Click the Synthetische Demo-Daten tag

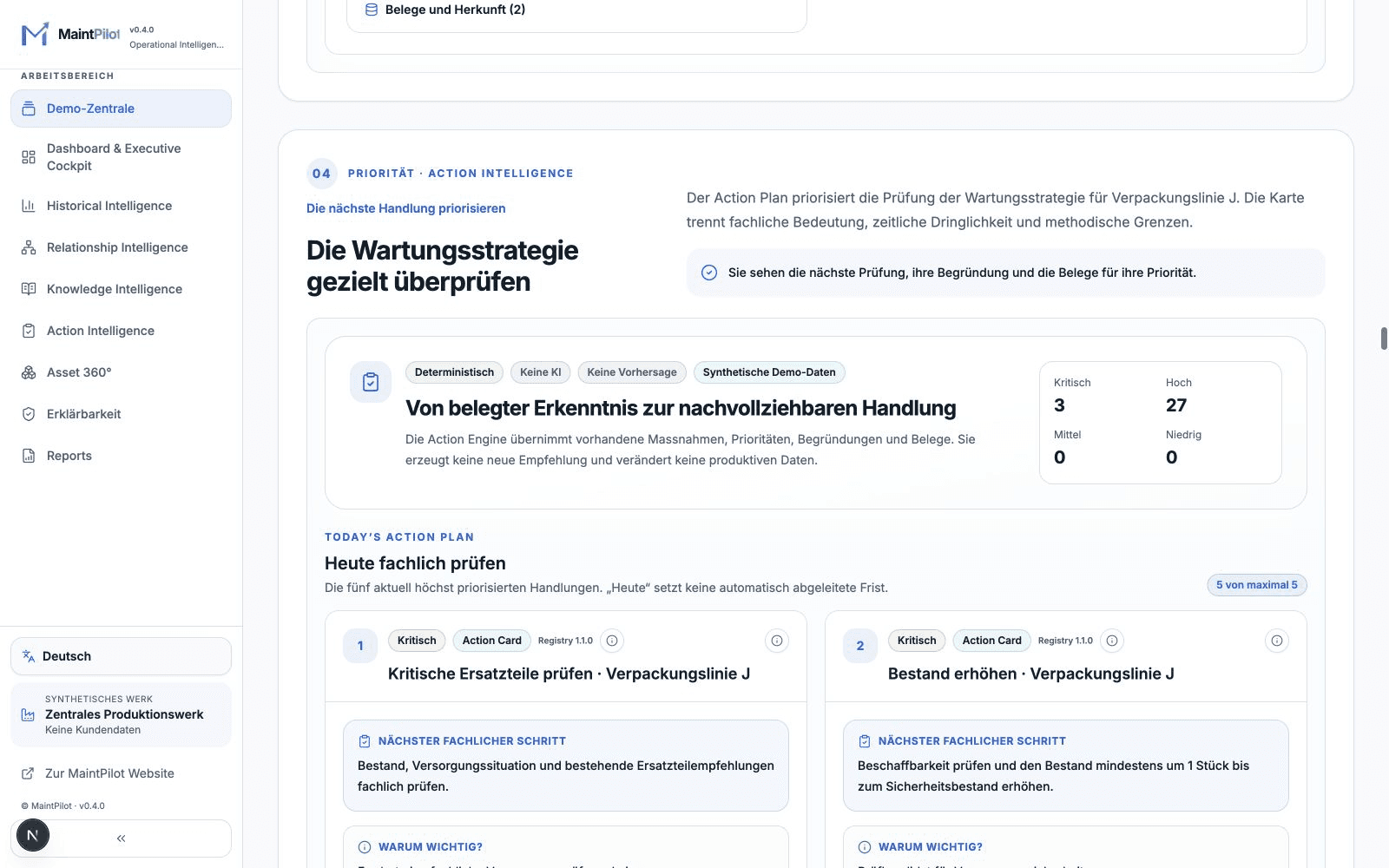click(769, 372)
